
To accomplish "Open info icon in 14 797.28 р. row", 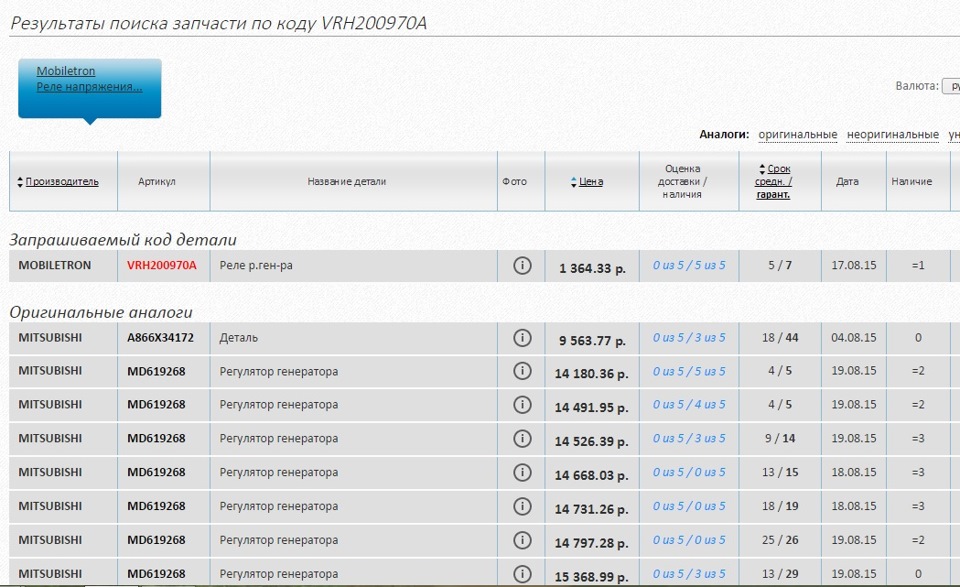I will tap(522, 540).
